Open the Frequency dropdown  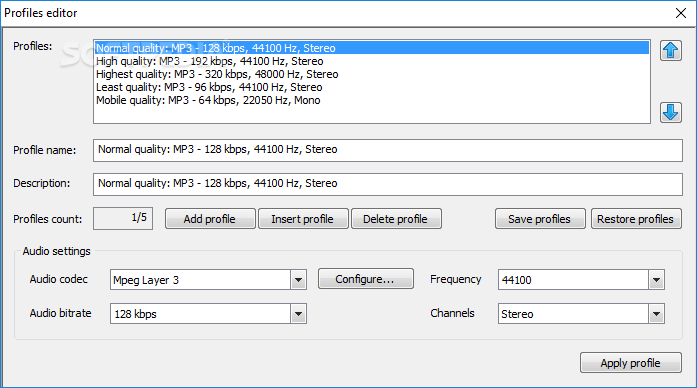tap(656, 280)
